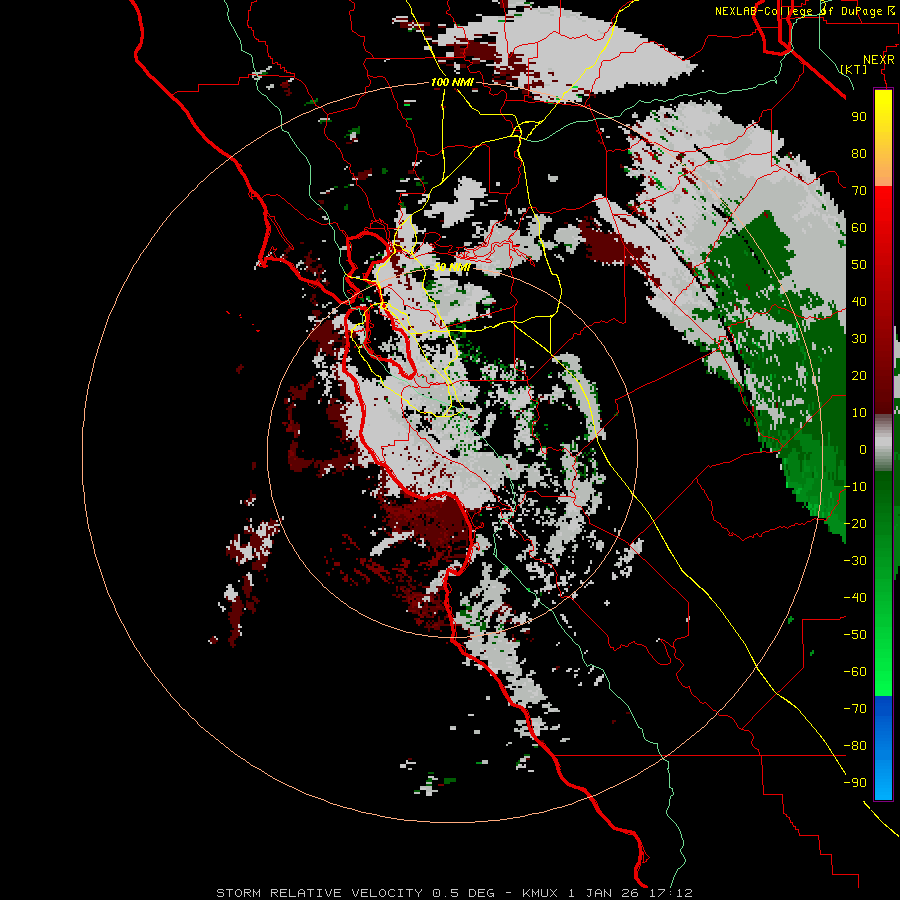
Task: Click the 90 value on velocity scale
Action: 859,117
